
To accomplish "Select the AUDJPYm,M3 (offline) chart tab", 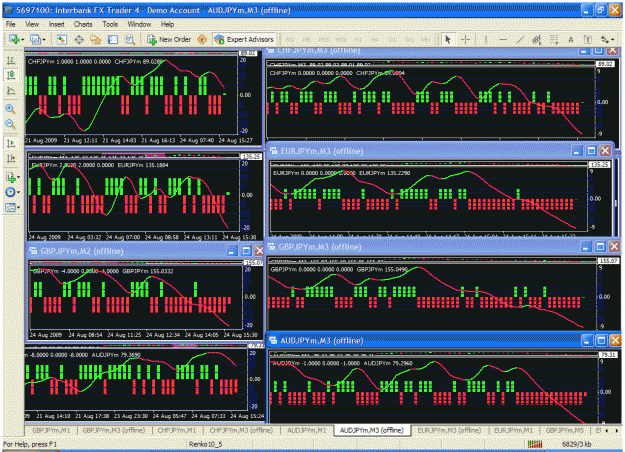I will (x=371, y=430).
